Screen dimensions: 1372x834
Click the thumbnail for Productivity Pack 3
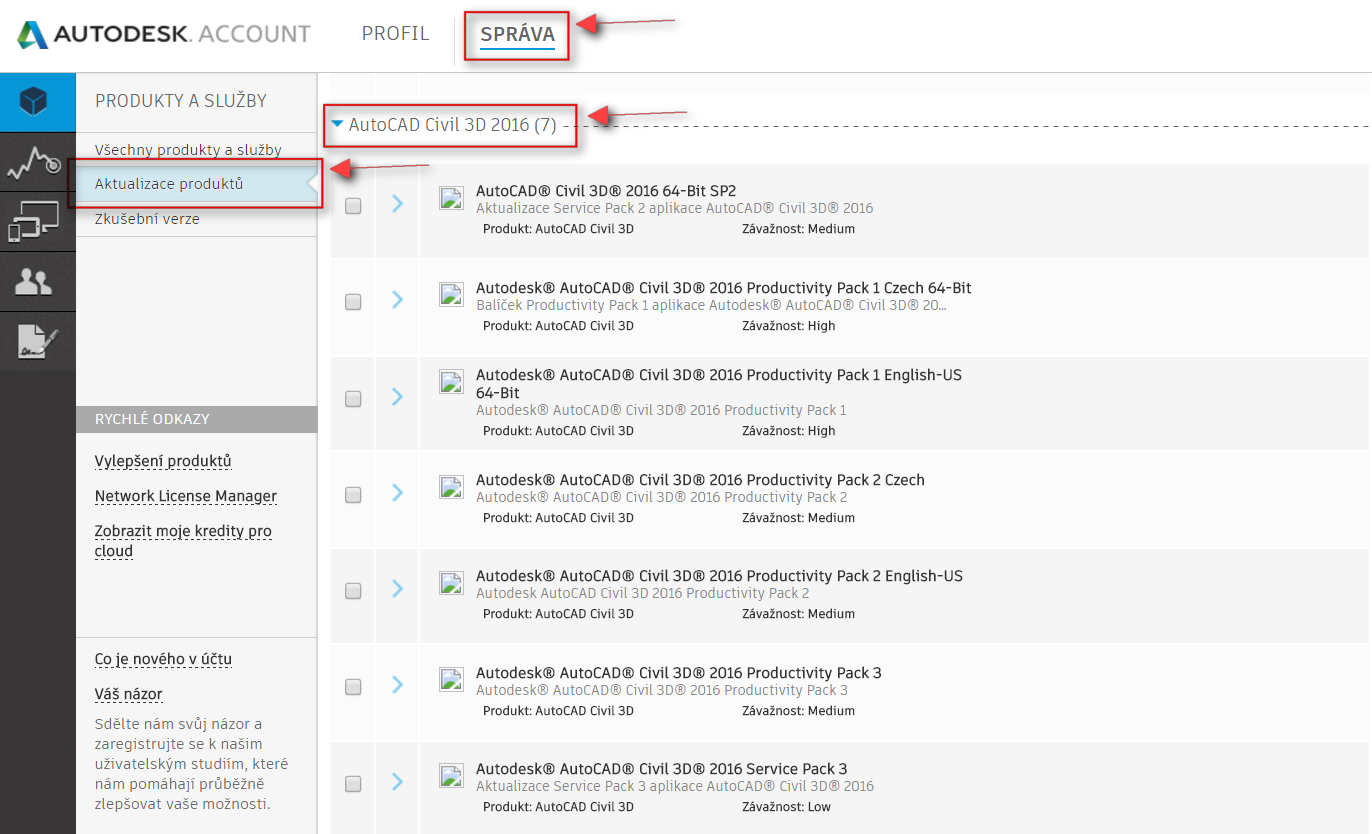click(x=452, y=679)
